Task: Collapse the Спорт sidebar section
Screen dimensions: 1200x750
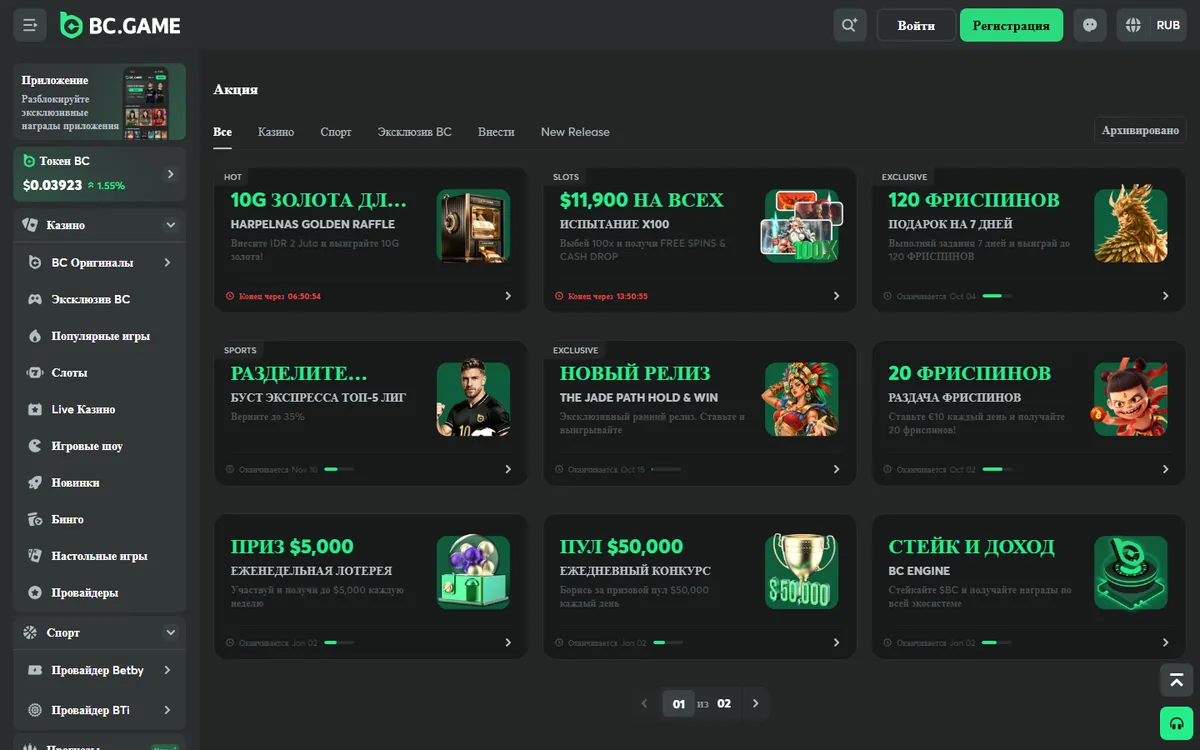Action: pyautogui.click(x=171, y=632)
